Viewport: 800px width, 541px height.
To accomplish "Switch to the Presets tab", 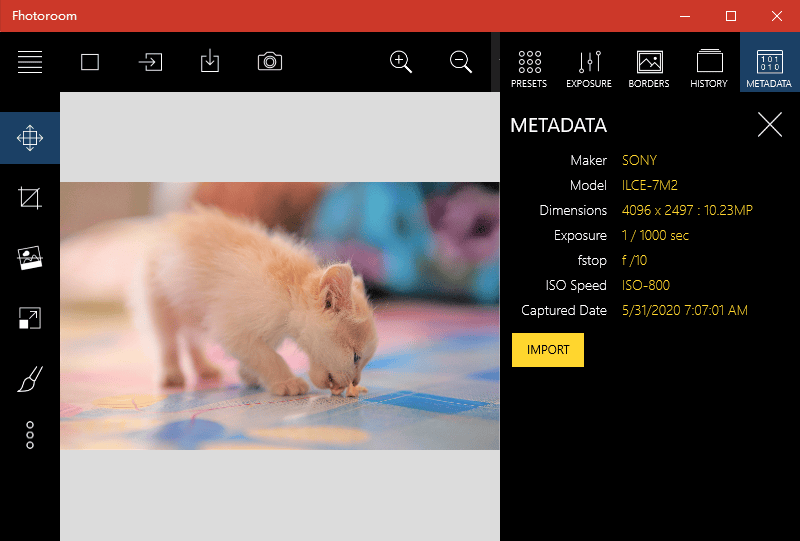I will tap(529, 68).
